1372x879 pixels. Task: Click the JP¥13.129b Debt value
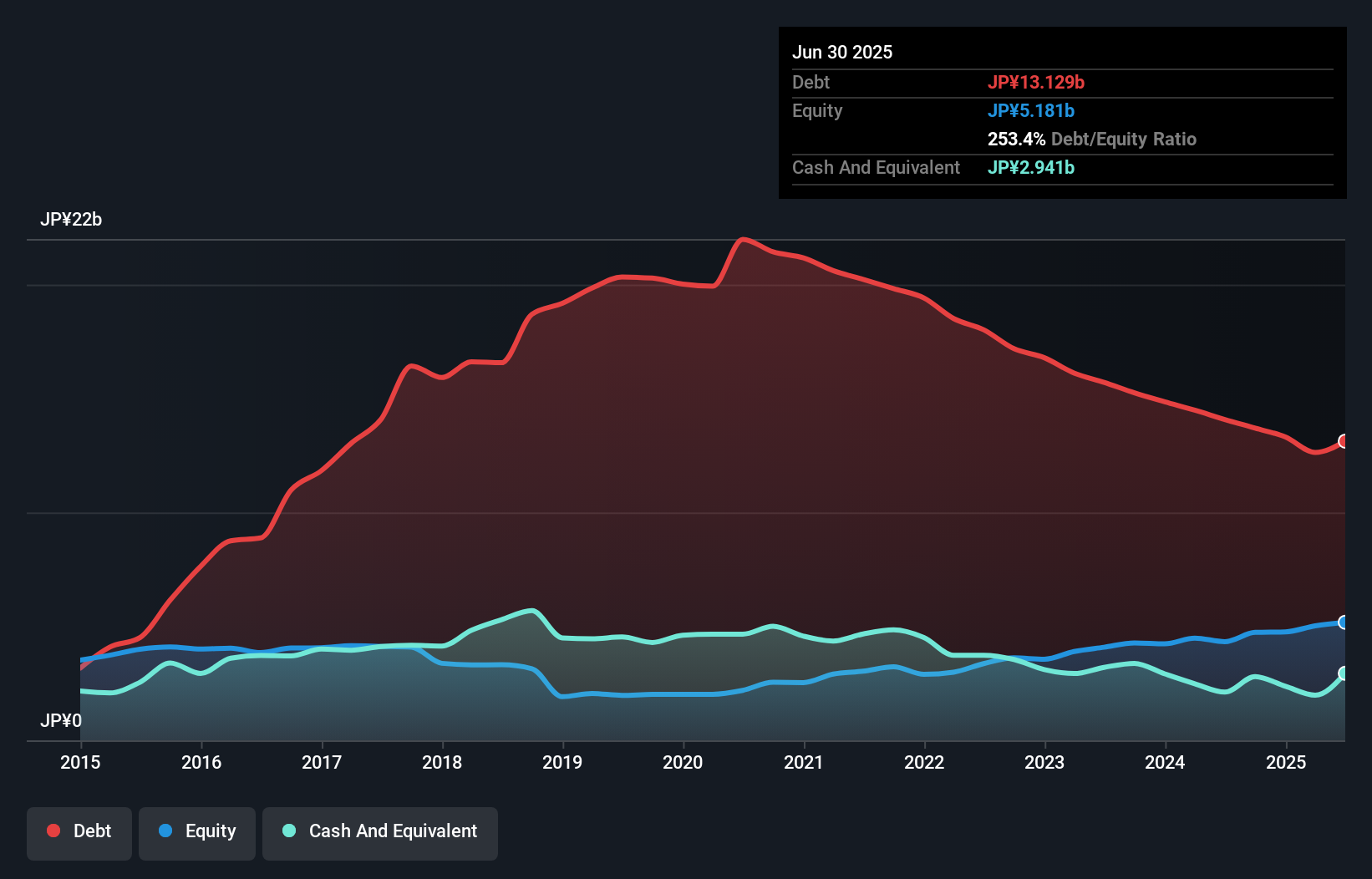pos(1037,82)
